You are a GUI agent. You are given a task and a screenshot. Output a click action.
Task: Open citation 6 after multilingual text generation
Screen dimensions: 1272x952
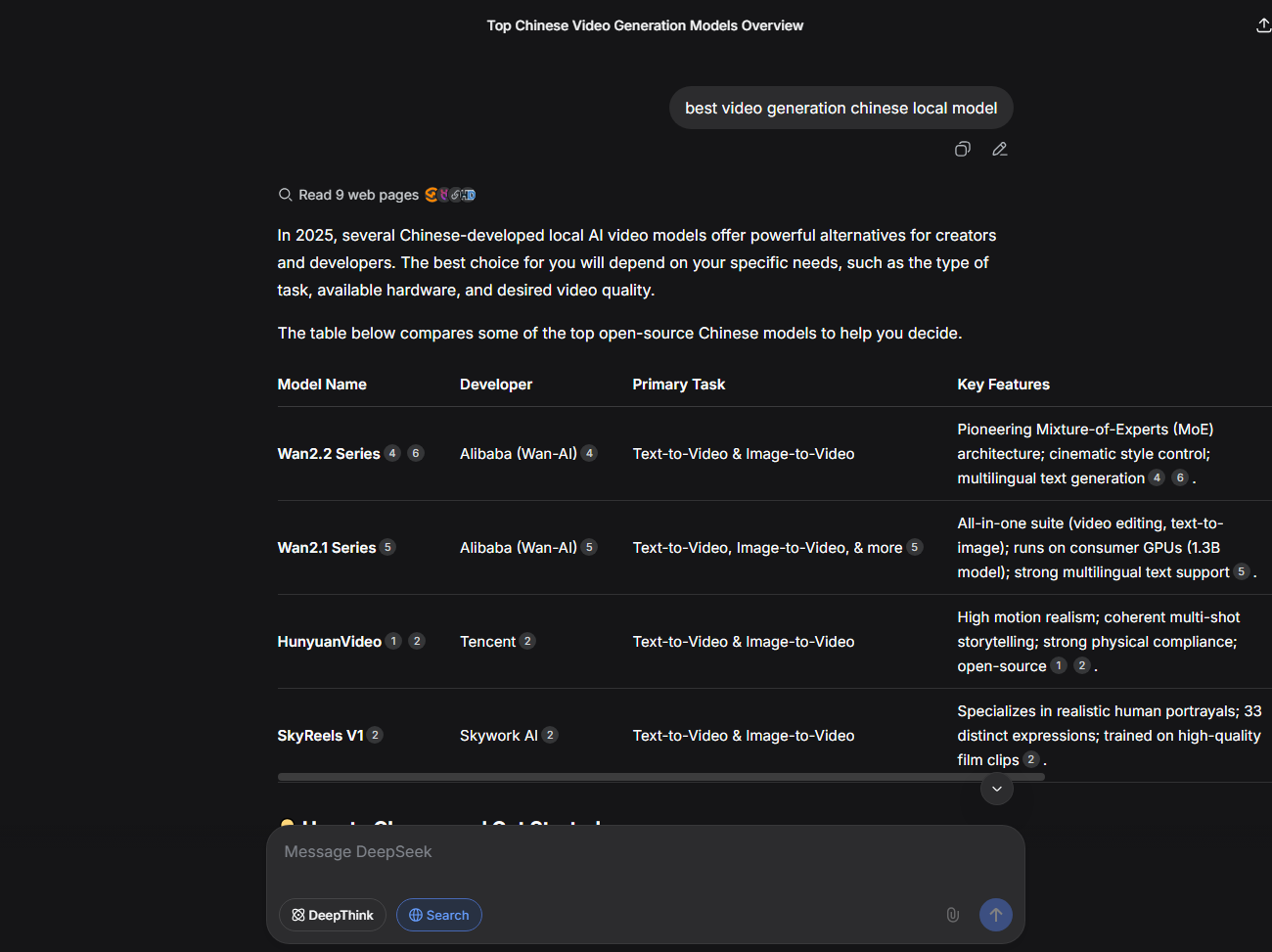pyautogui.click(x=1180, y=477)
